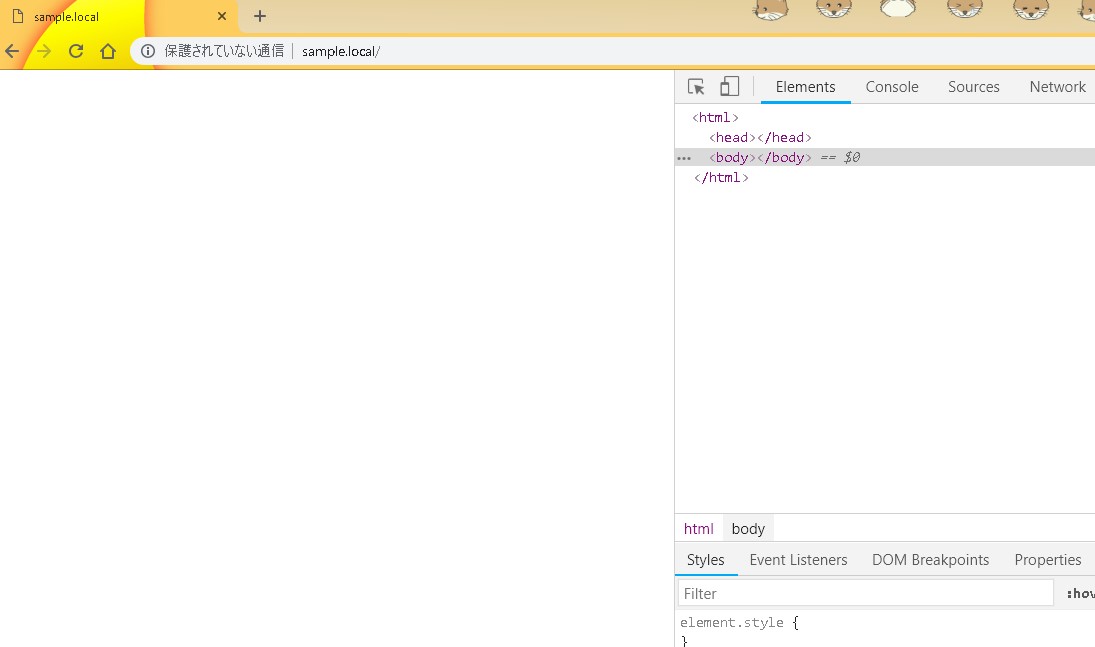The image size is (1095, 647).
Task: Open the DOM Breakpoints tab
Action: coord(930,560)
